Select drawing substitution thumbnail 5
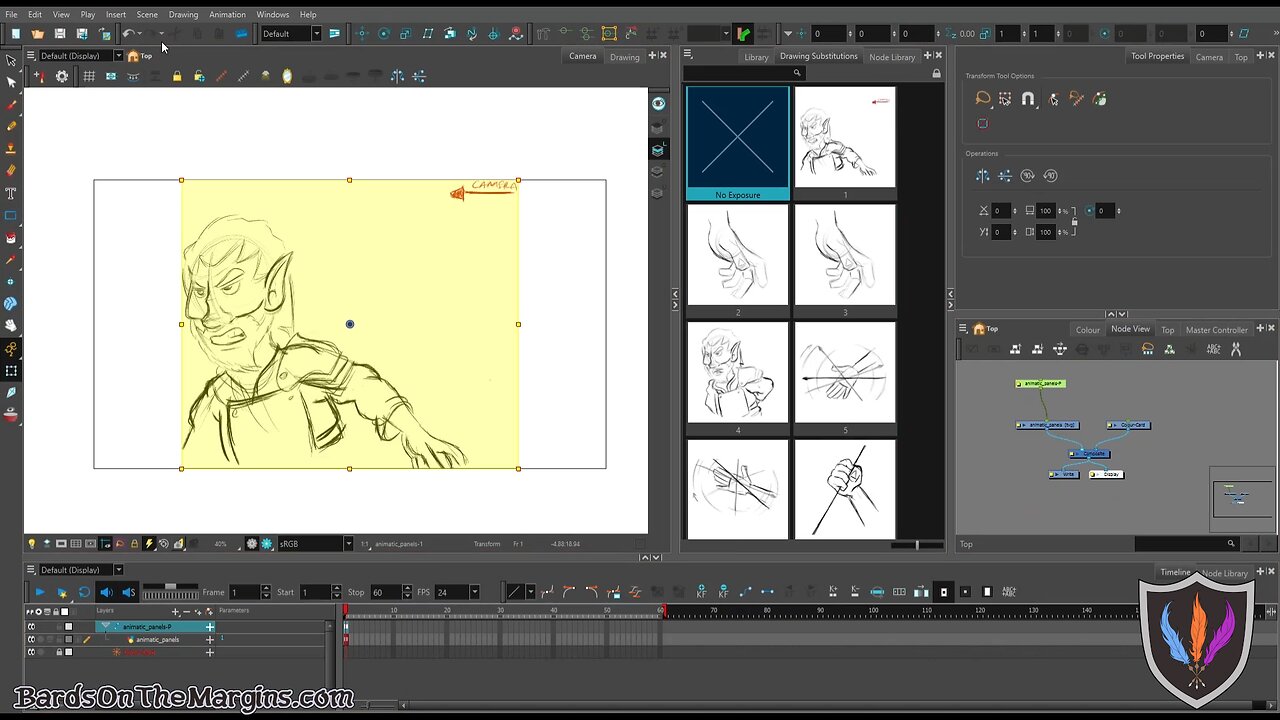Screen dimensions: 1280x720 [845, 378]
